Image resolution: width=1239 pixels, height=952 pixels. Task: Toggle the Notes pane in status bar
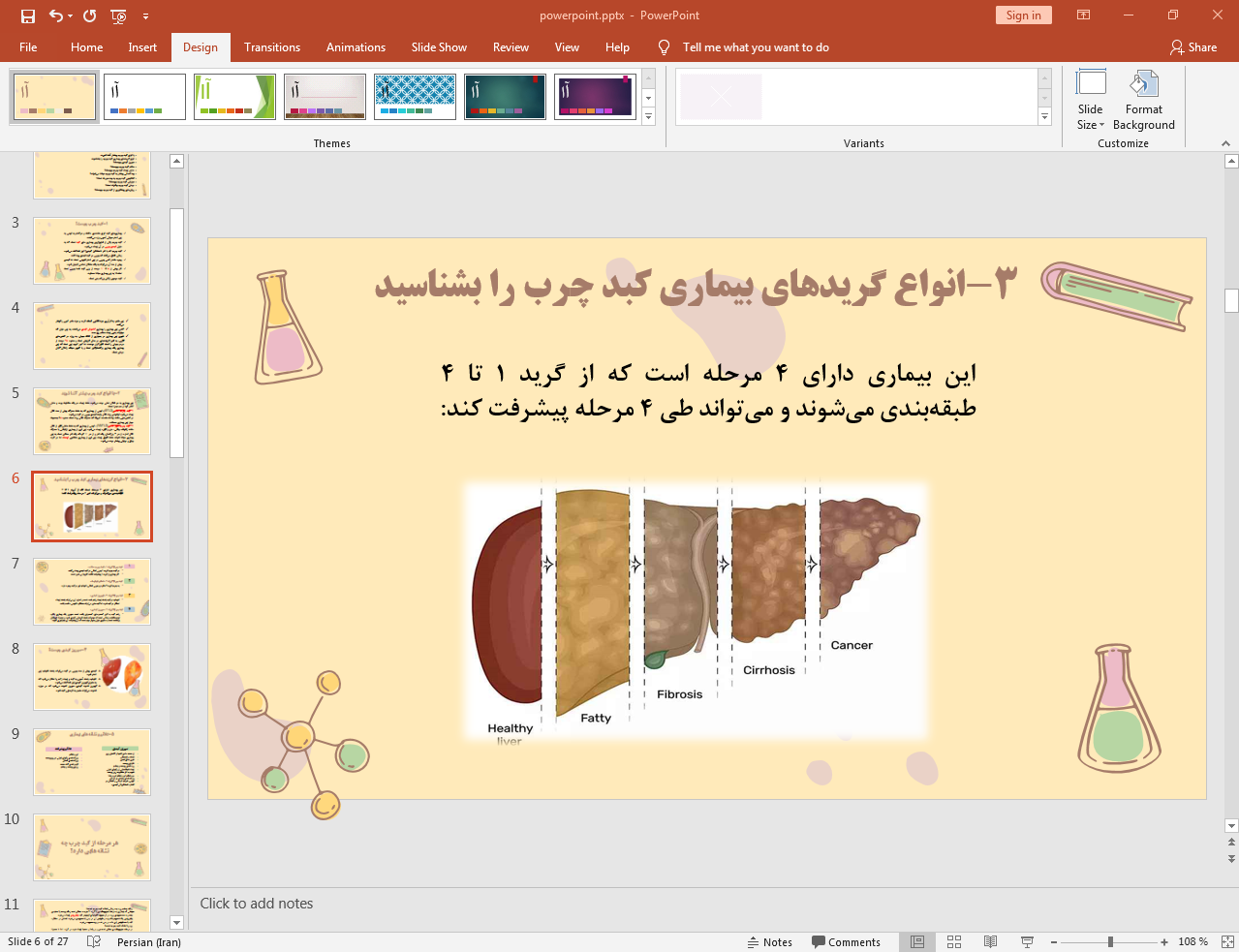770,941
